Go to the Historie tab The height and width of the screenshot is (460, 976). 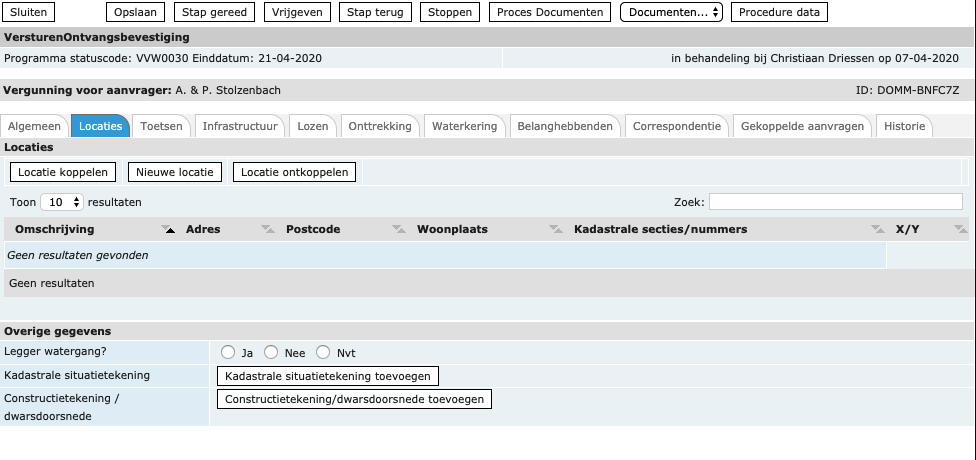904,127
